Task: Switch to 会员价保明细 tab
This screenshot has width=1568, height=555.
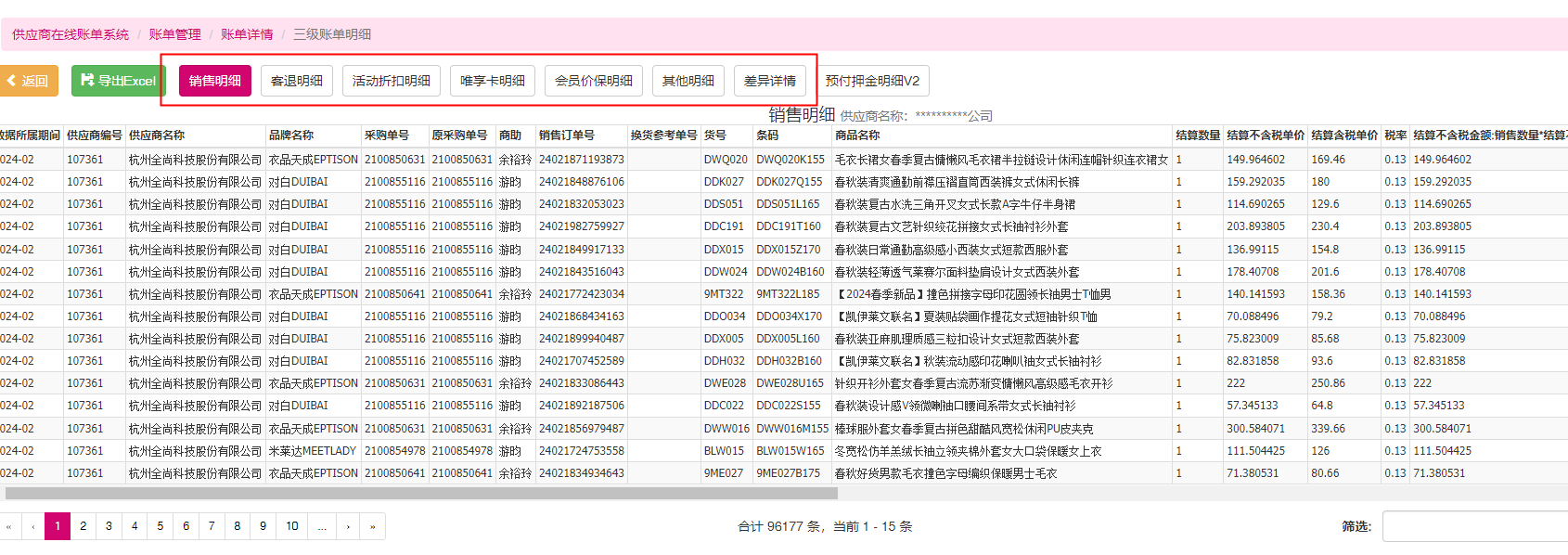Action: (594, 81)
